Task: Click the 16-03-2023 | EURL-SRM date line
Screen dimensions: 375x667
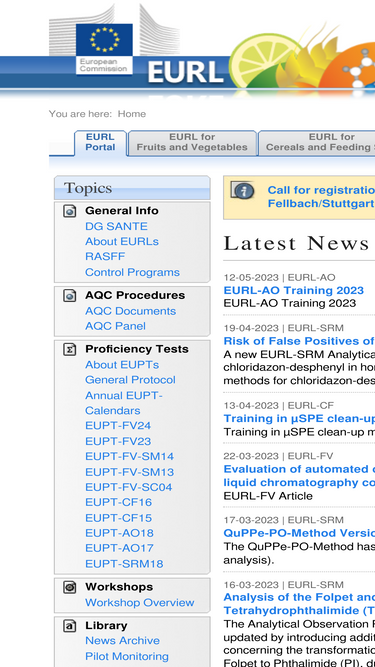Action: click(x=284, y=585)
